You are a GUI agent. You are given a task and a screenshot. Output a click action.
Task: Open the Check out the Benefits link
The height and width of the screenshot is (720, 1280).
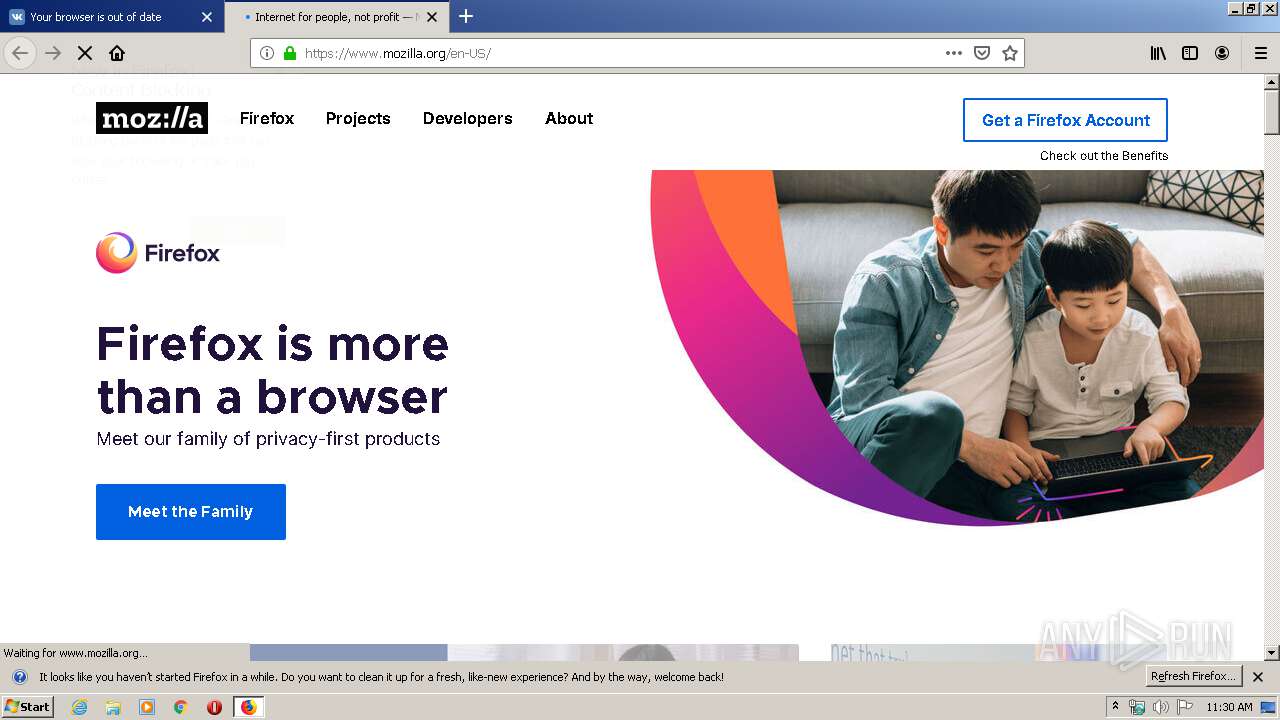[x=1104, y=155]
